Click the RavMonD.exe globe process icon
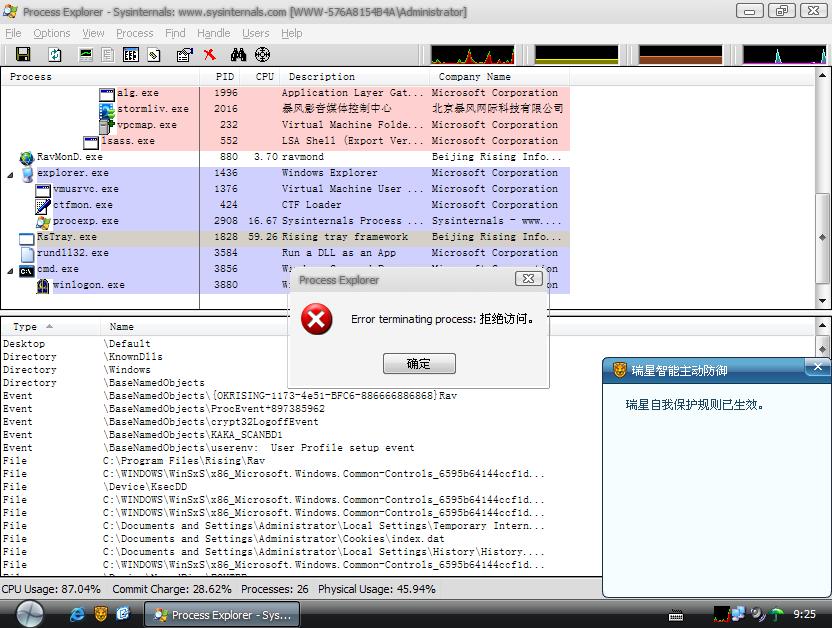This screenshot has height=628, width=832. click(x=27, y=158)
